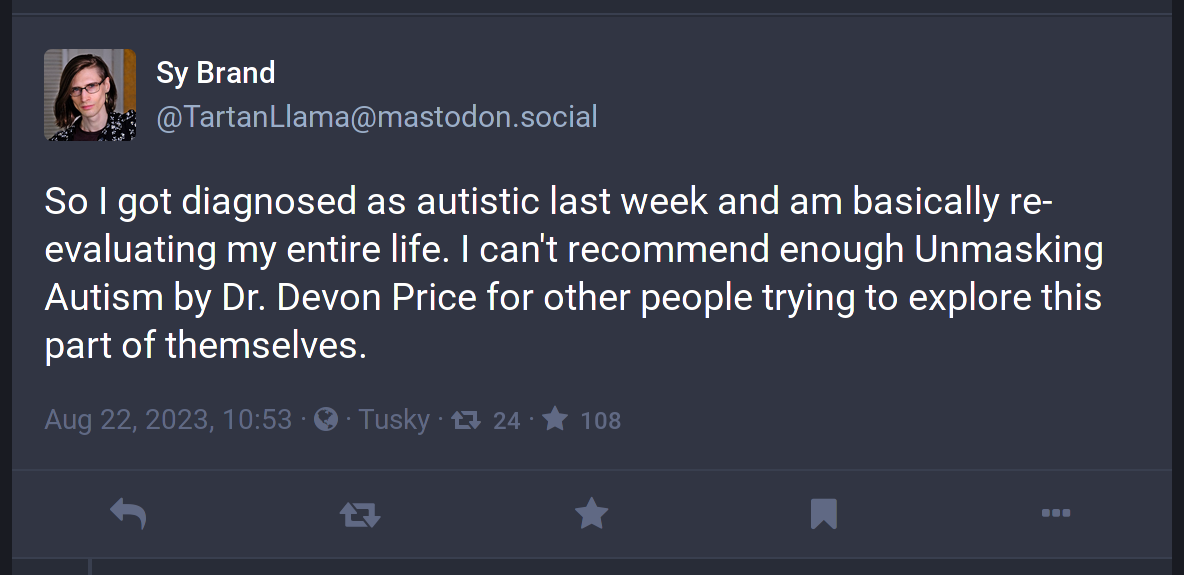Open the Sy Brand display name
The width and height of the screenshot is (1184, 575).
click(x=215, y=73)
